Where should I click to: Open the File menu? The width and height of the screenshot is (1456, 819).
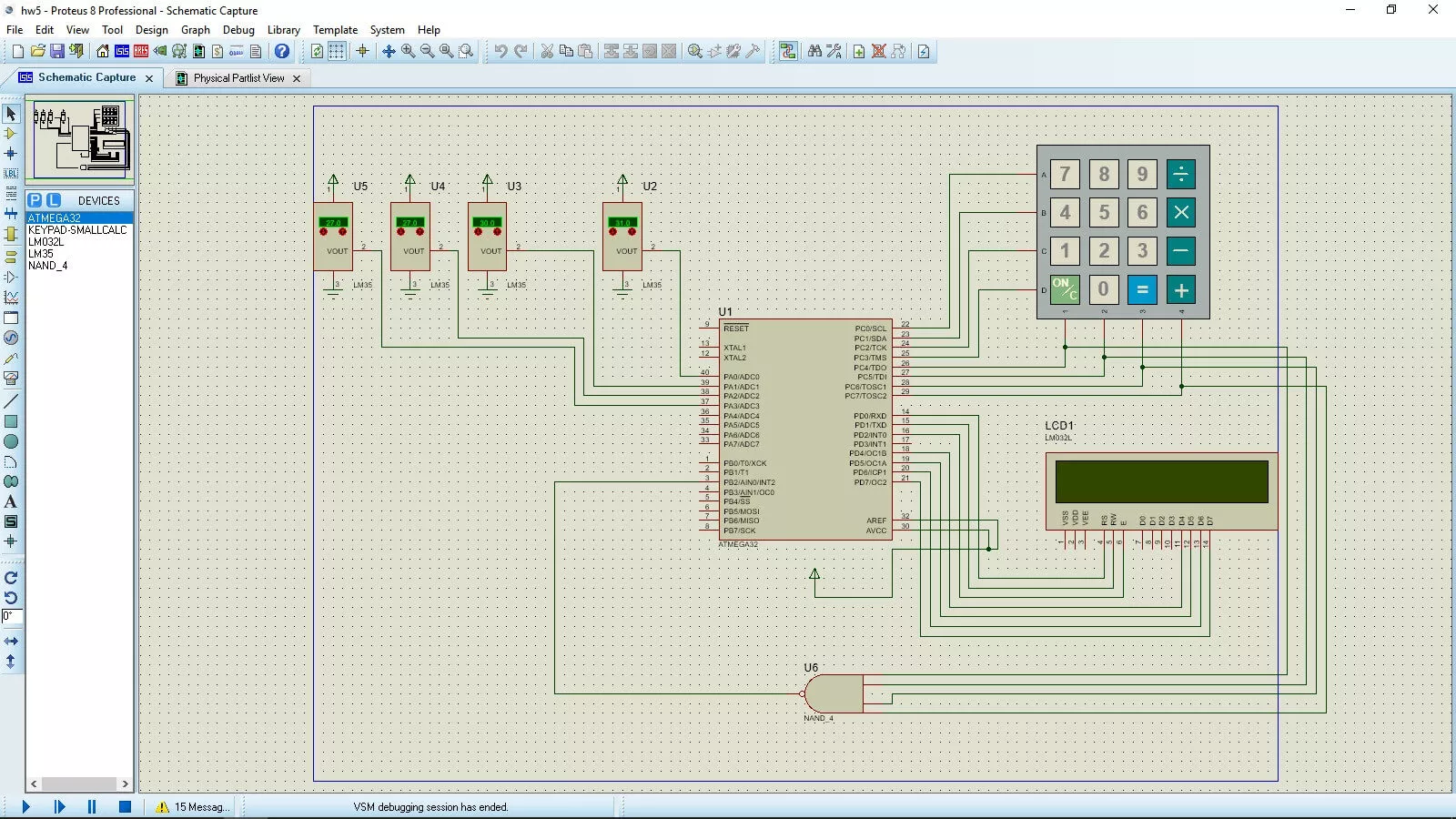pyautogui.click(x=15, y=30)
